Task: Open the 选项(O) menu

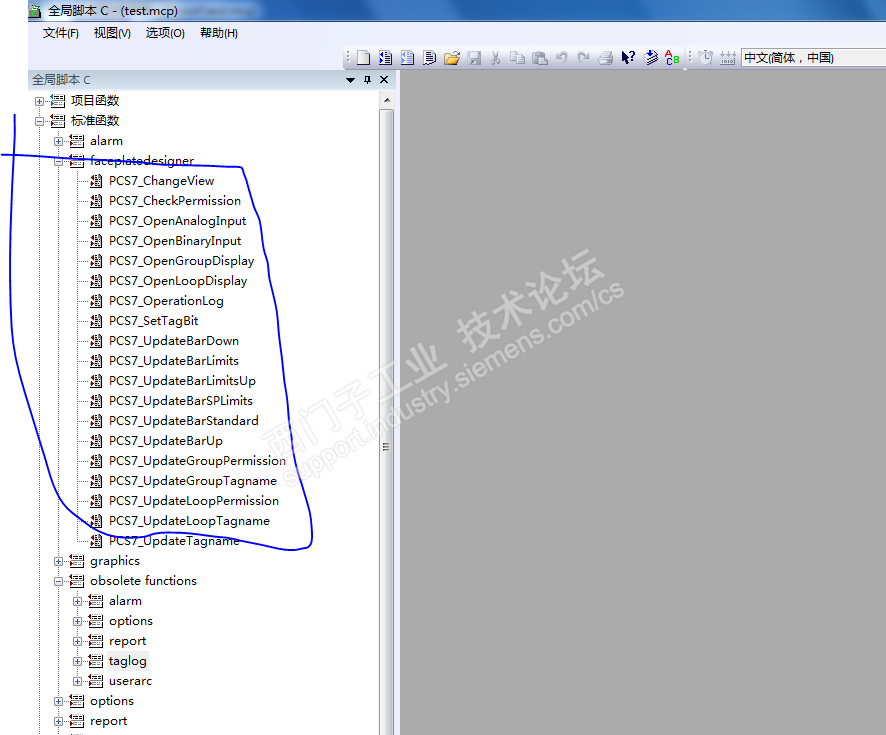Action: tap(165, 33)
